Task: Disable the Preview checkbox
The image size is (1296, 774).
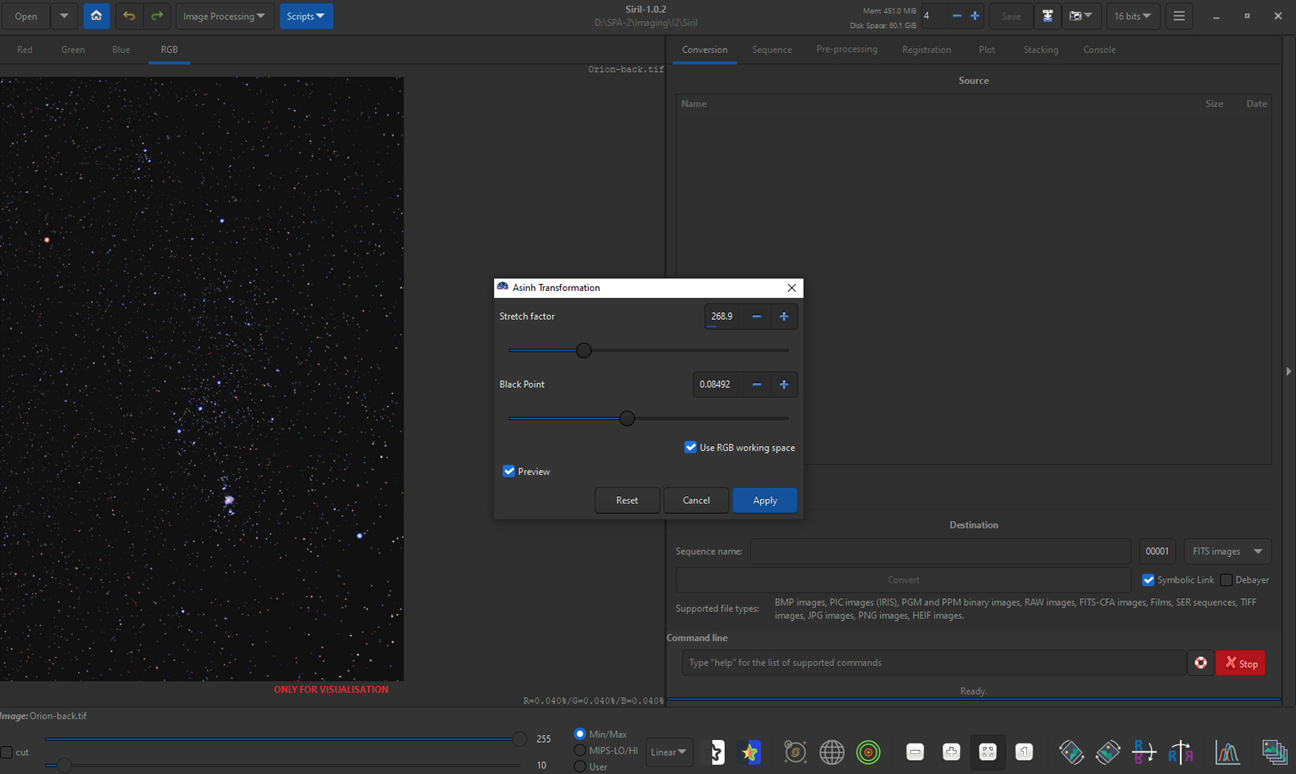Action: (509, 471)
